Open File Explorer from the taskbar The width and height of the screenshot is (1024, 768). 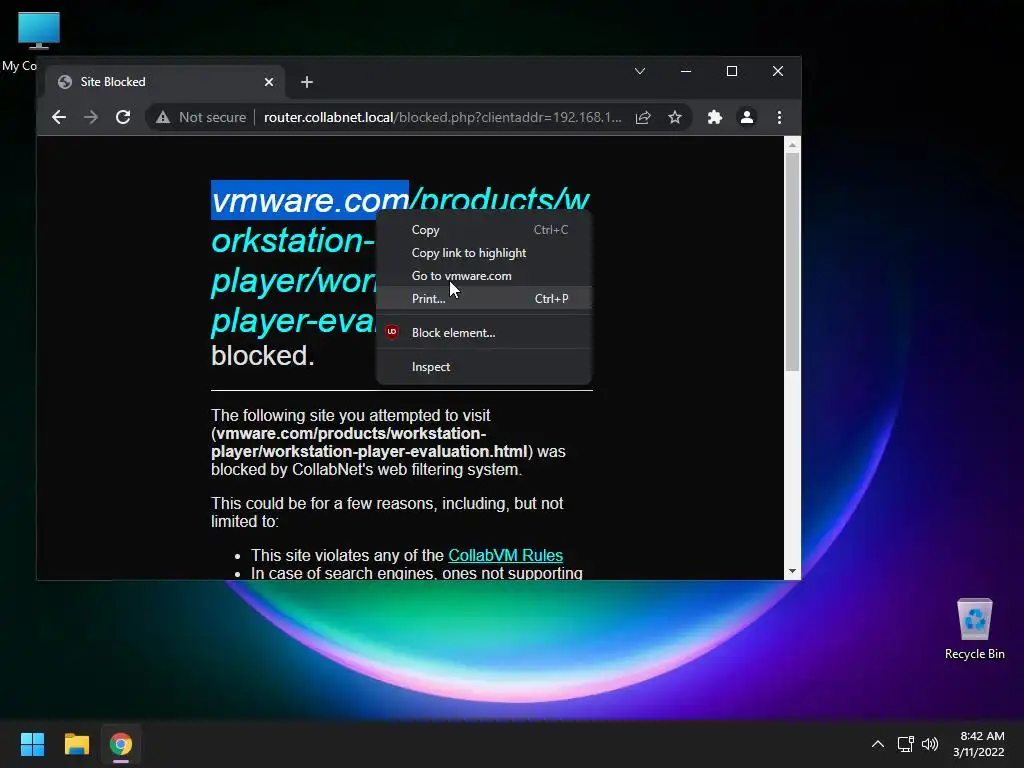[76, 744]
